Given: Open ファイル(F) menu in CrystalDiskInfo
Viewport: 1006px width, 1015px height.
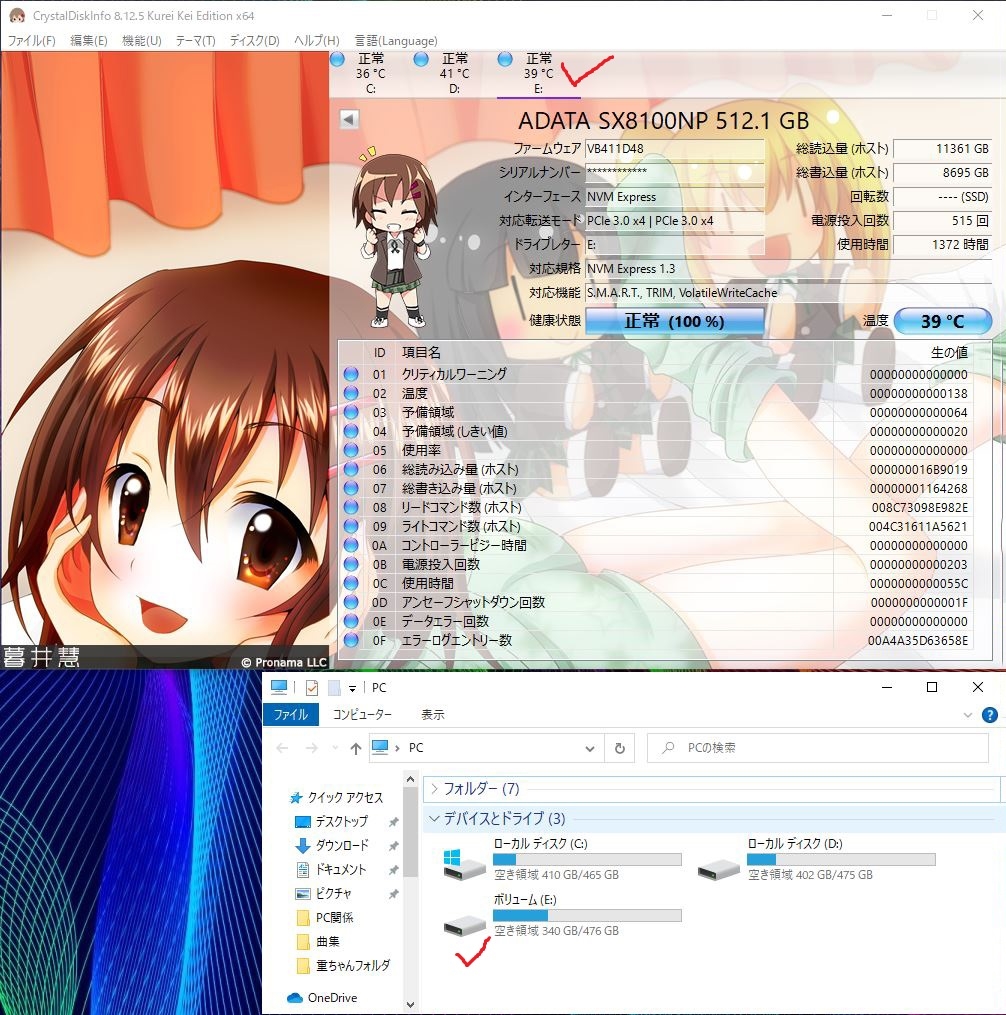Looking at the screenshot, I should pyautogui.click(x=32, y=41).
